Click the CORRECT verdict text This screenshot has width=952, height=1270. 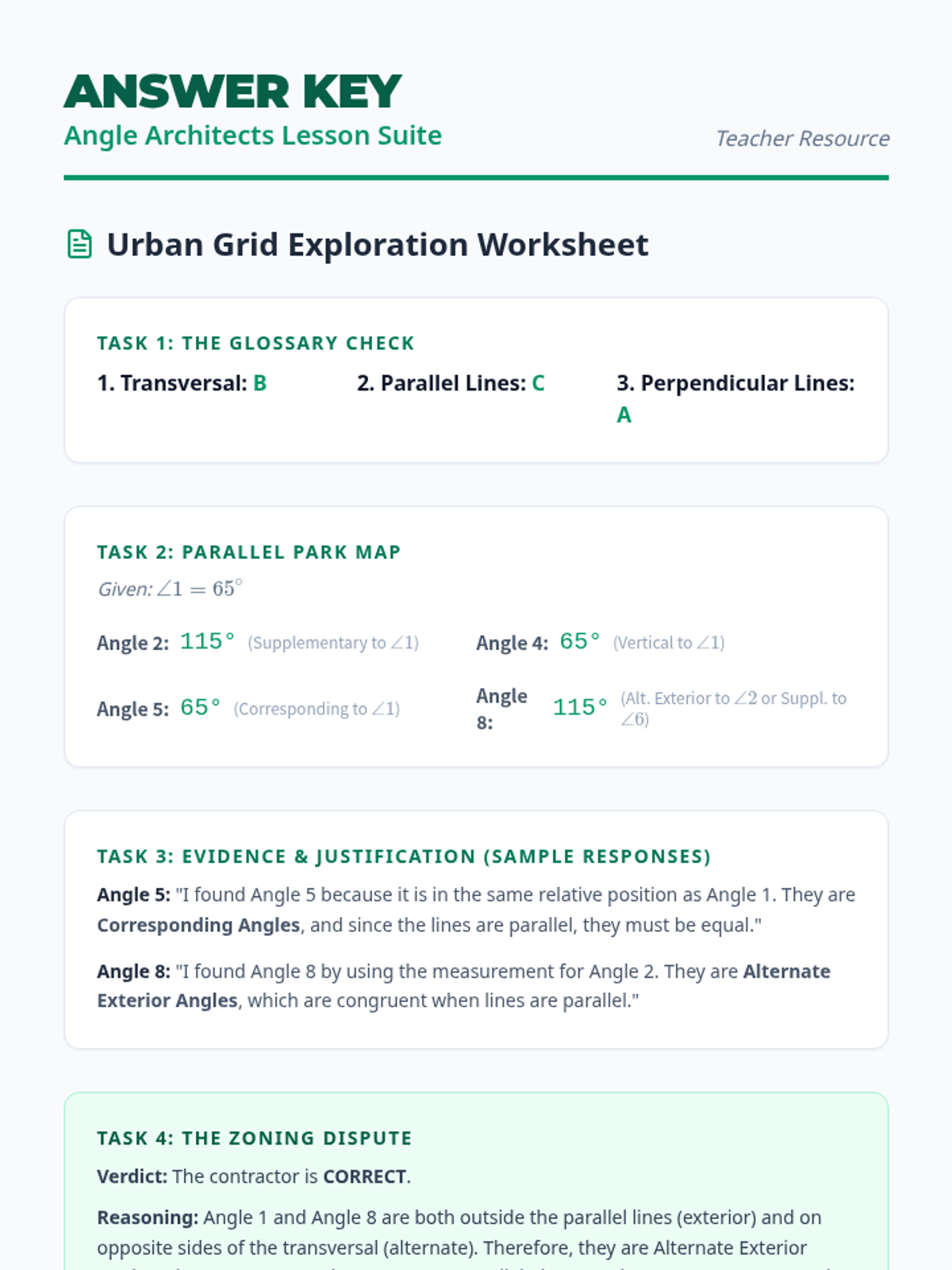(364, 1176)
